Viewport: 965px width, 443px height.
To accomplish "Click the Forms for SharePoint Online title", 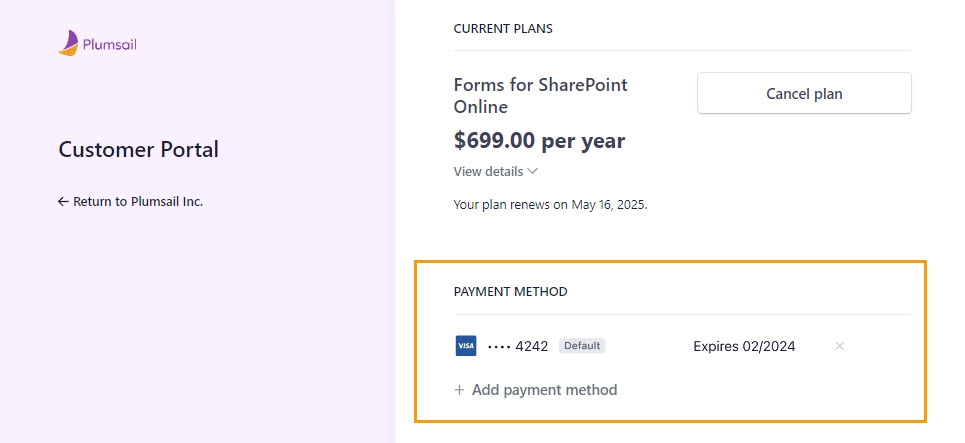I will tap(540, 95).
